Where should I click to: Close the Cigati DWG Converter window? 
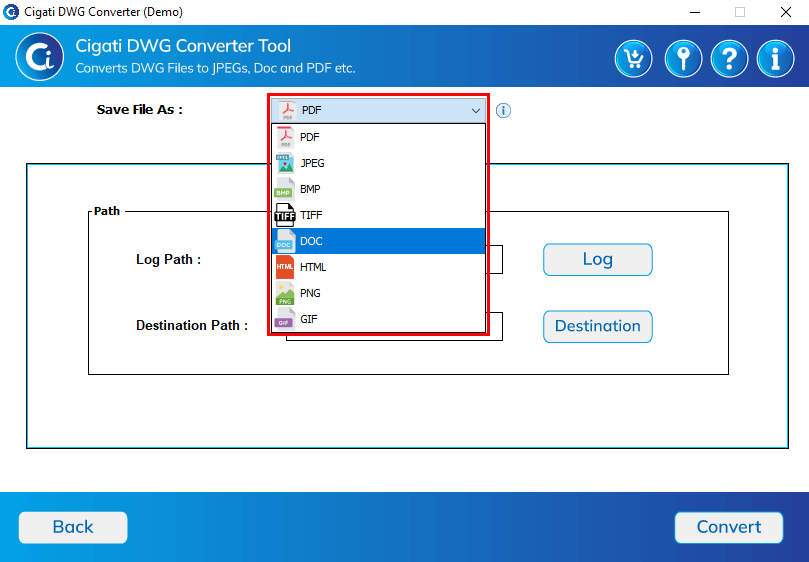click(x=785, y=12)
